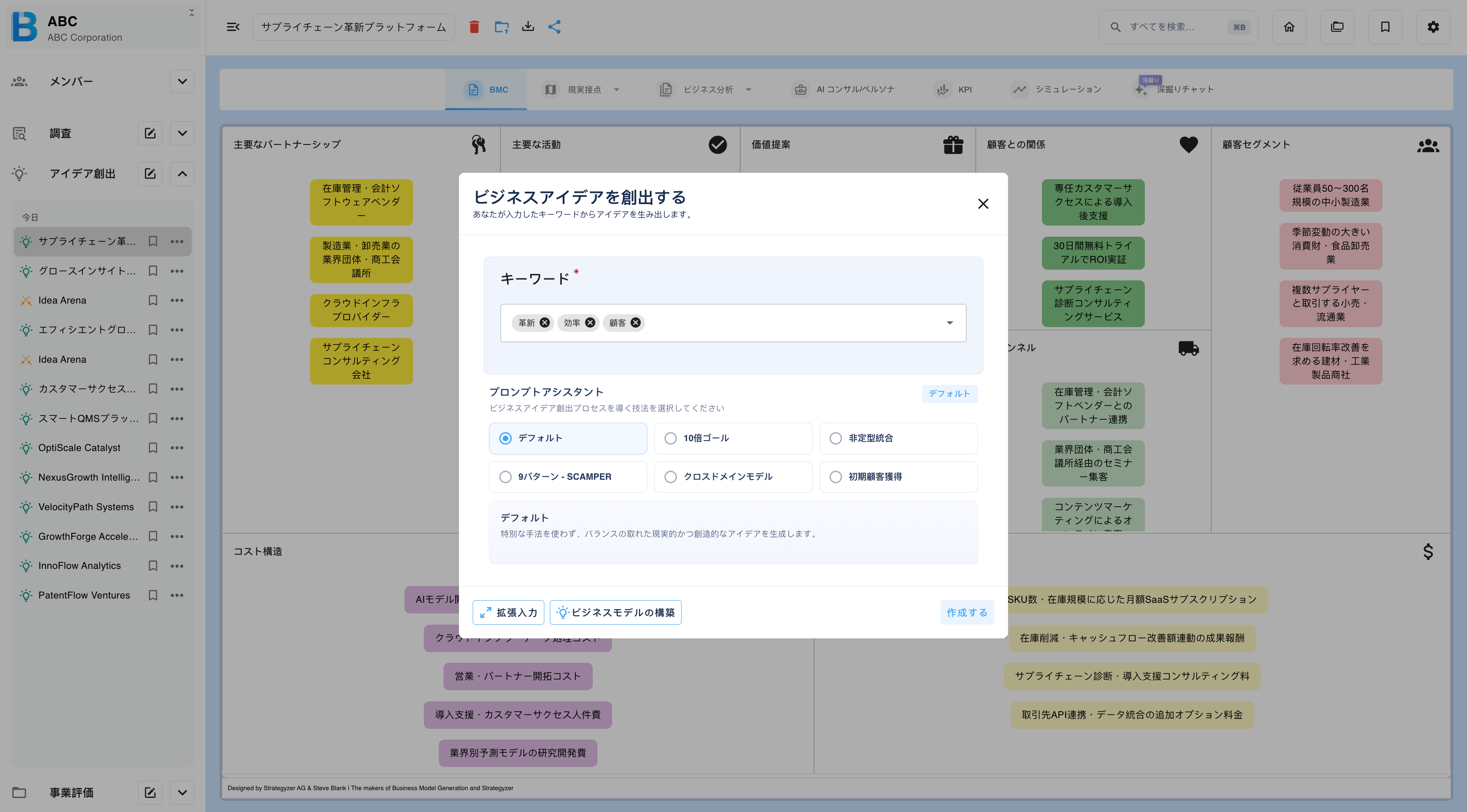Select the green 30日間無料トライアルでROI実証 note
This screenshot has height=812, width=1467.
pos(1093,253)
